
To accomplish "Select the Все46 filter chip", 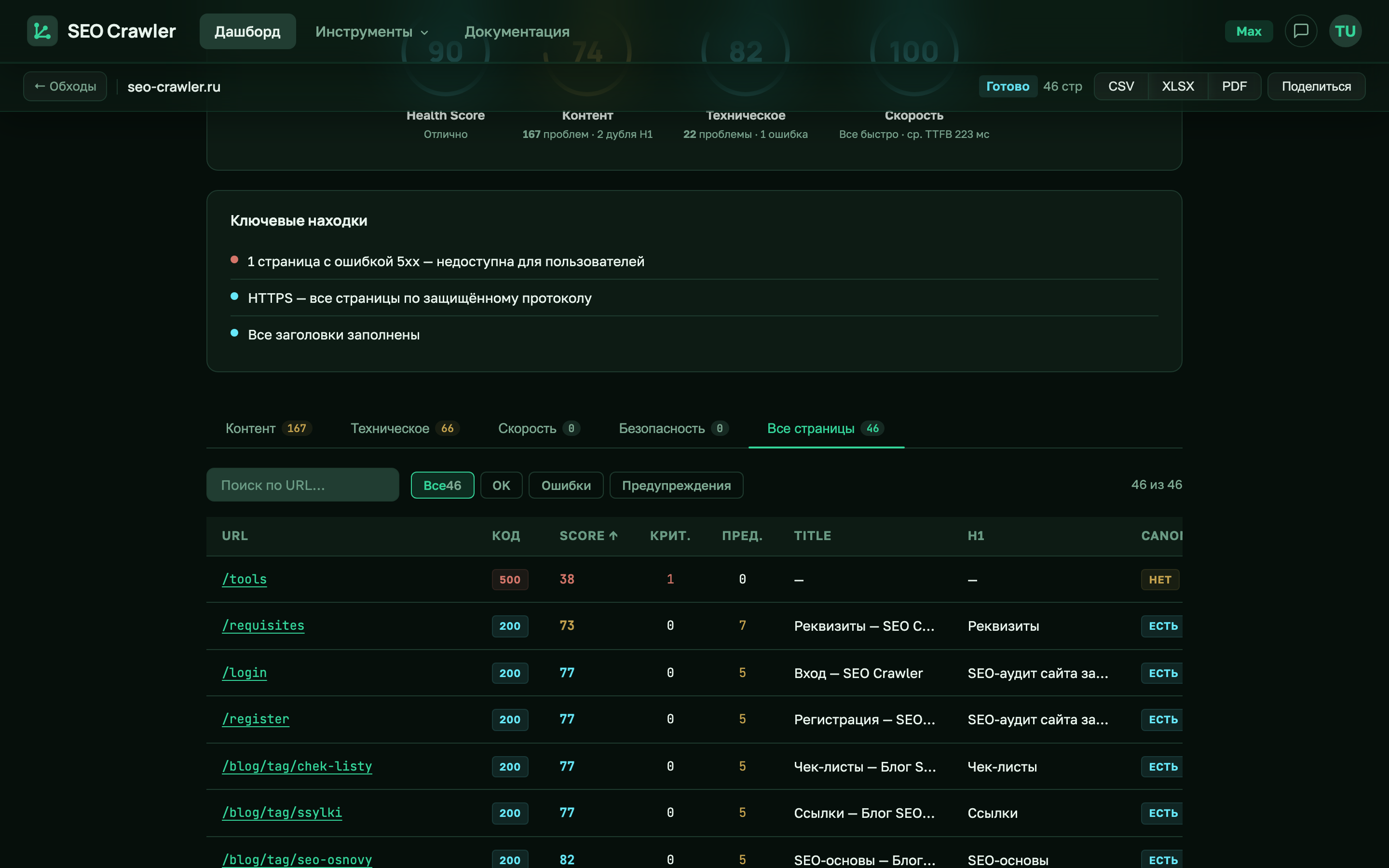I will click(x=442, y=485).
